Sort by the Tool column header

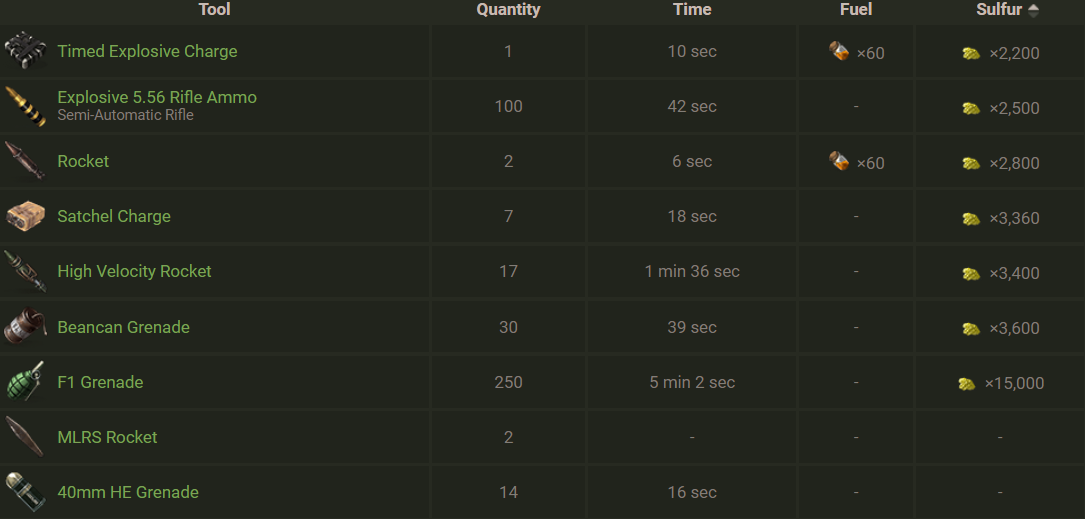[214, 10]
